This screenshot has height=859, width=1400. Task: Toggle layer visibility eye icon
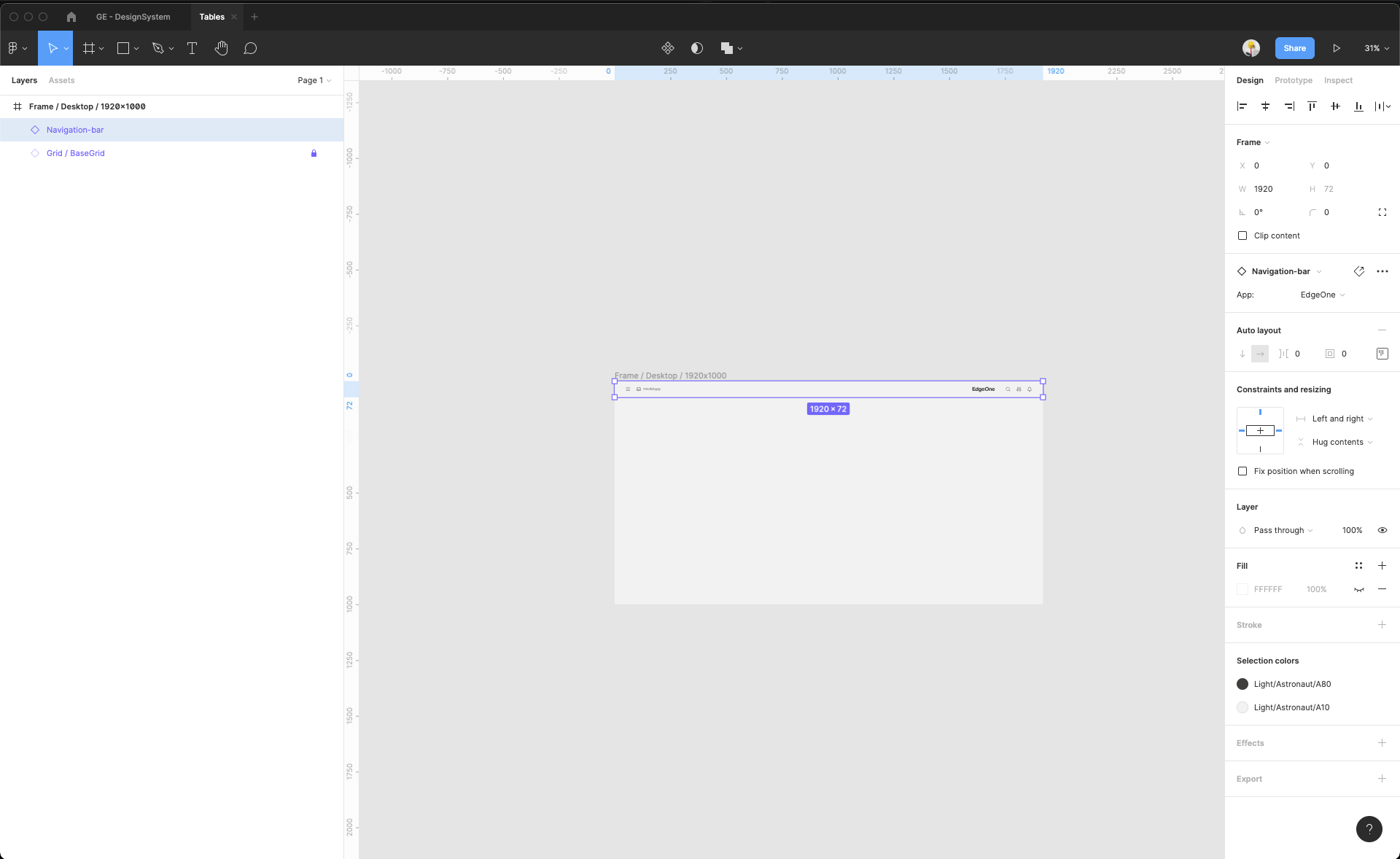[1382, 530]
